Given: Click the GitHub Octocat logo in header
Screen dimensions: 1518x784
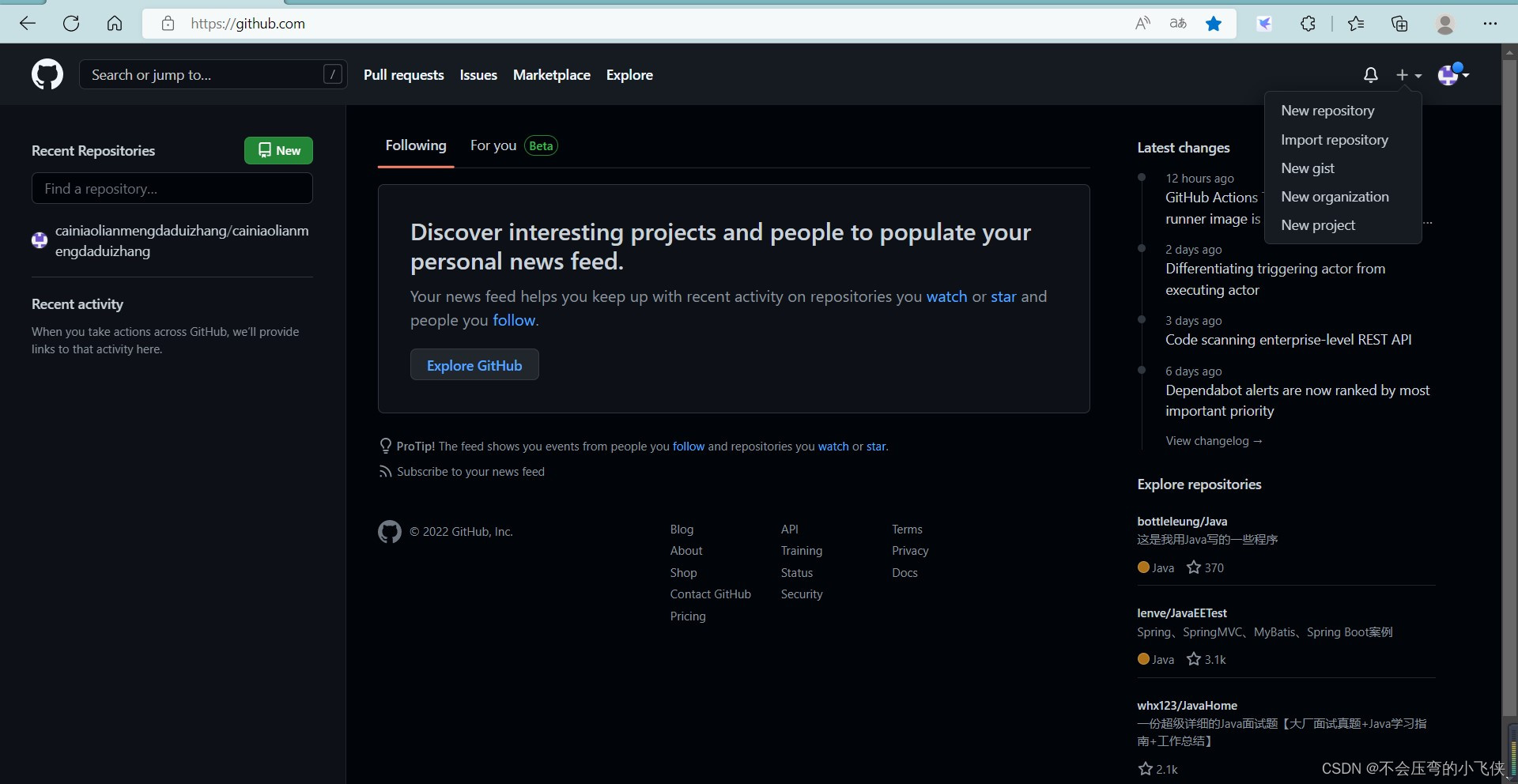Looking at the screenshot, I should [x=47, y=74].
